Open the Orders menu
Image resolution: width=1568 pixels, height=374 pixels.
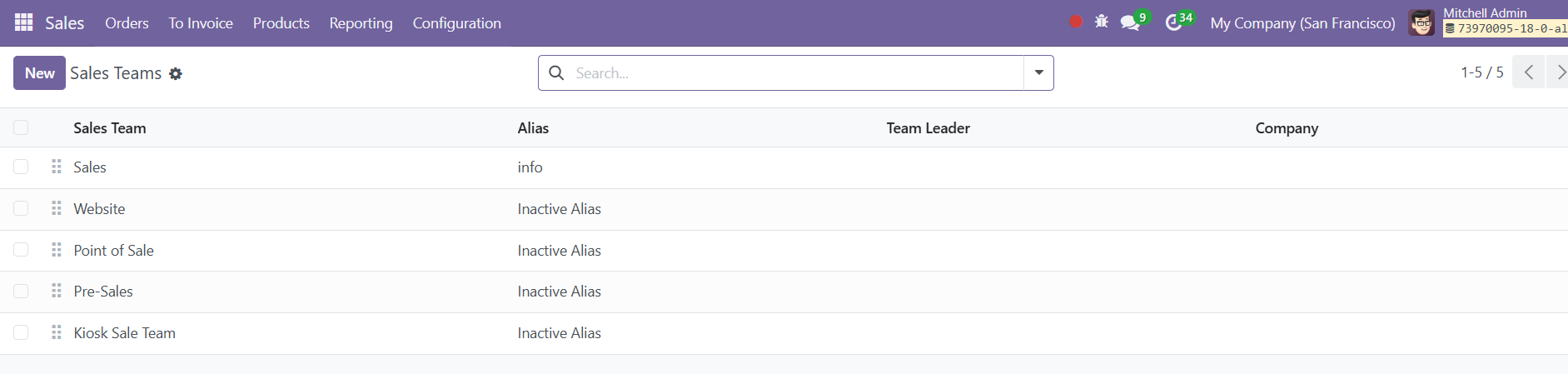(x=127, y=23)
